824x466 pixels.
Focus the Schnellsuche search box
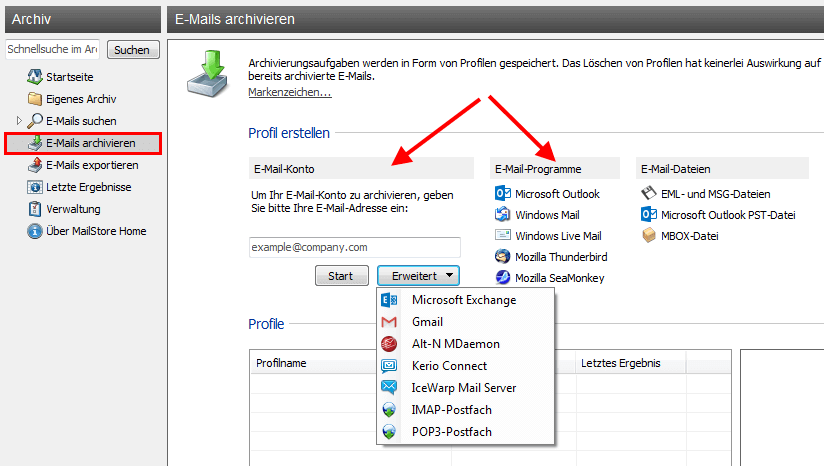52,49
